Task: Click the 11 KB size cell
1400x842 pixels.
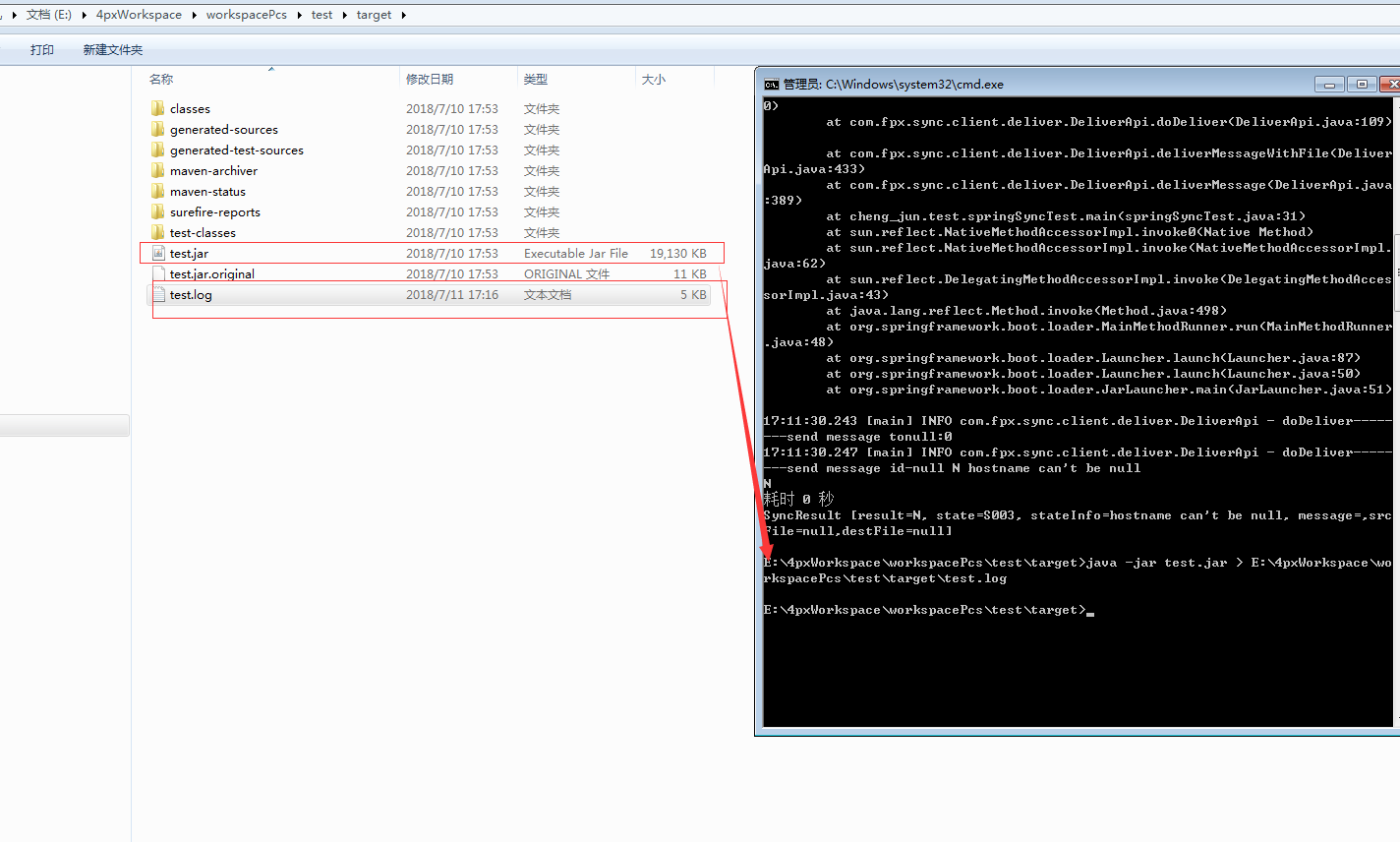Action: click(x=690, y=274)
